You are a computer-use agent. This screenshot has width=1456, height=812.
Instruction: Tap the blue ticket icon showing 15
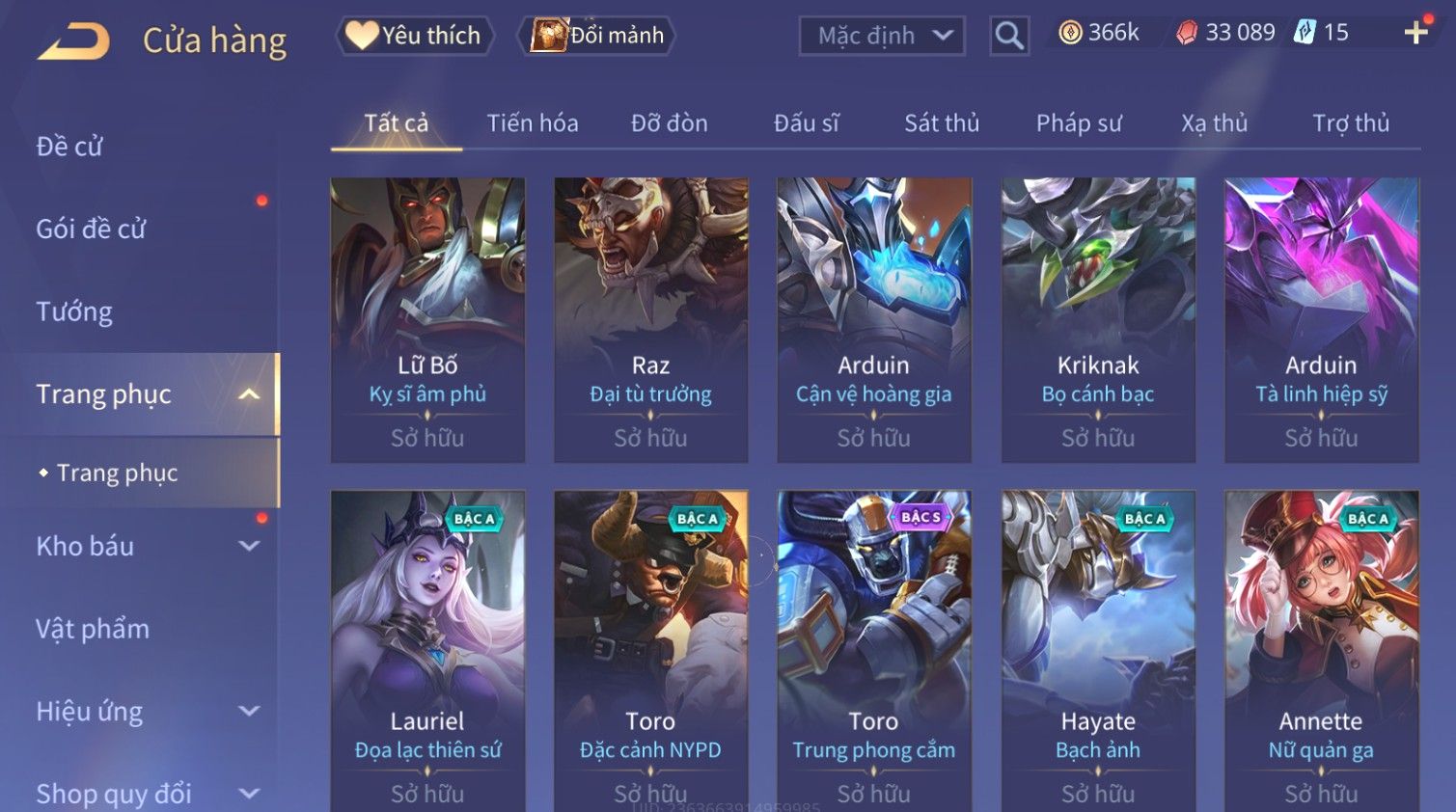click(1305, 33)
